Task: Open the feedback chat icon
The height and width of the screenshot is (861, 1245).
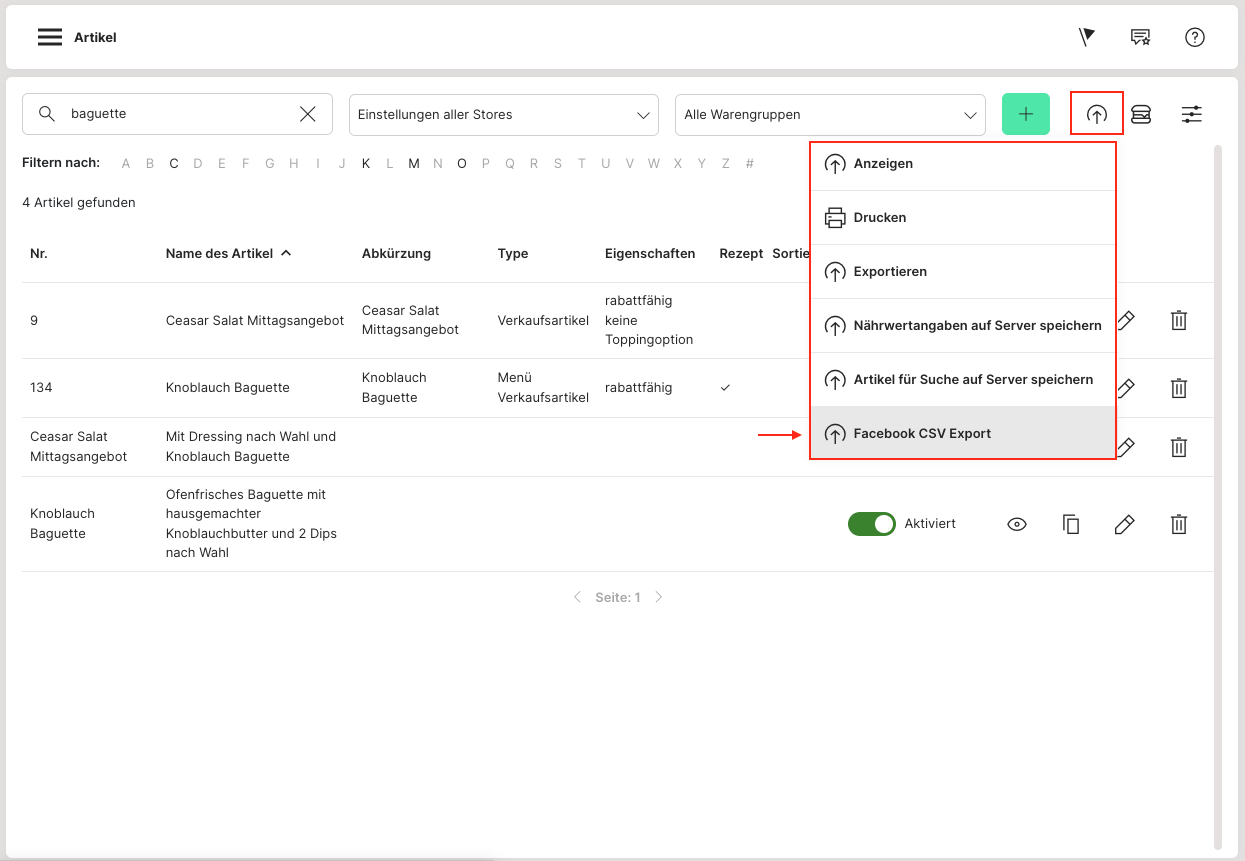Action: point(1140,37)
